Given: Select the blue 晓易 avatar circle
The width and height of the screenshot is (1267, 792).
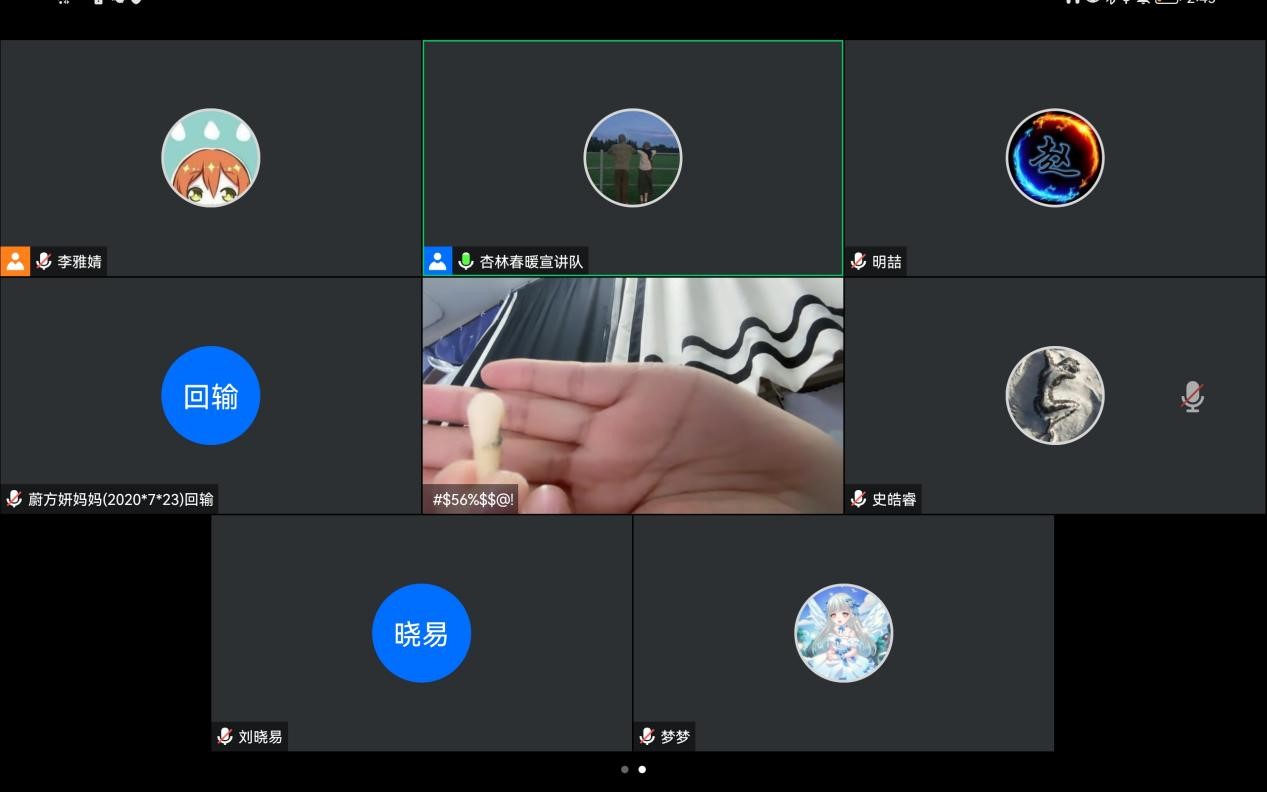Looking at the screenshot, I should (x=421, y=633).
